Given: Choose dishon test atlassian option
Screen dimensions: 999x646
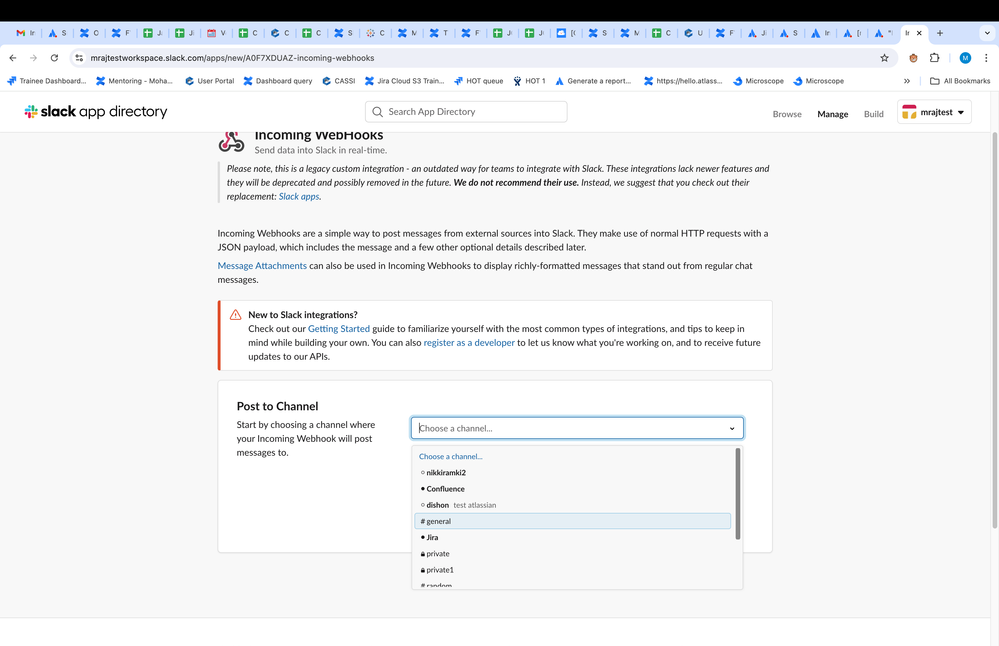Looking at the screenshot, I should (x=572, y=505).
